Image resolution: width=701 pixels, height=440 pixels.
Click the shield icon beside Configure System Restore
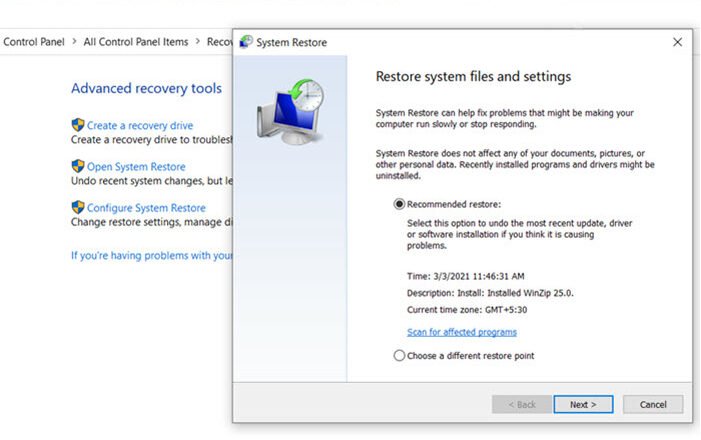tap(78, 207)
